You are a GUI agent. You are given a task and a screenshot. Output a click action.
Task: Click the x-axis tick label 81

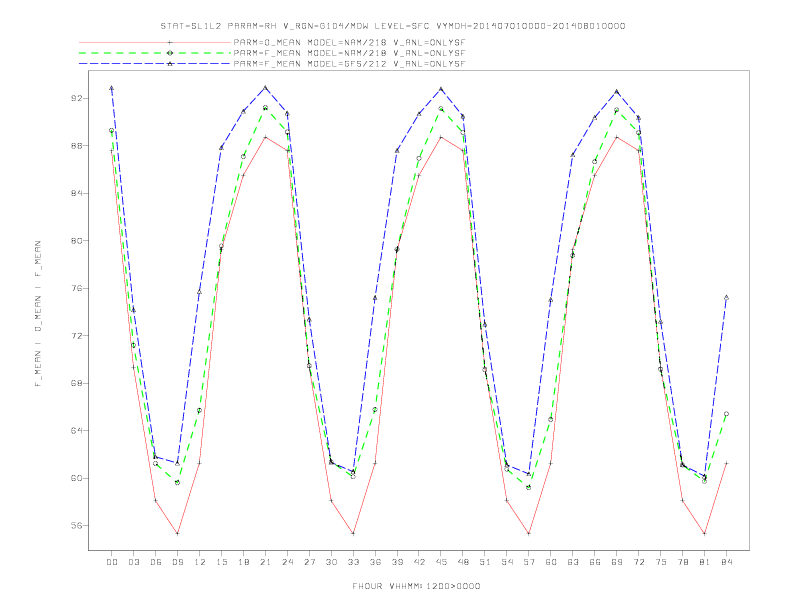tap(705, 562)
